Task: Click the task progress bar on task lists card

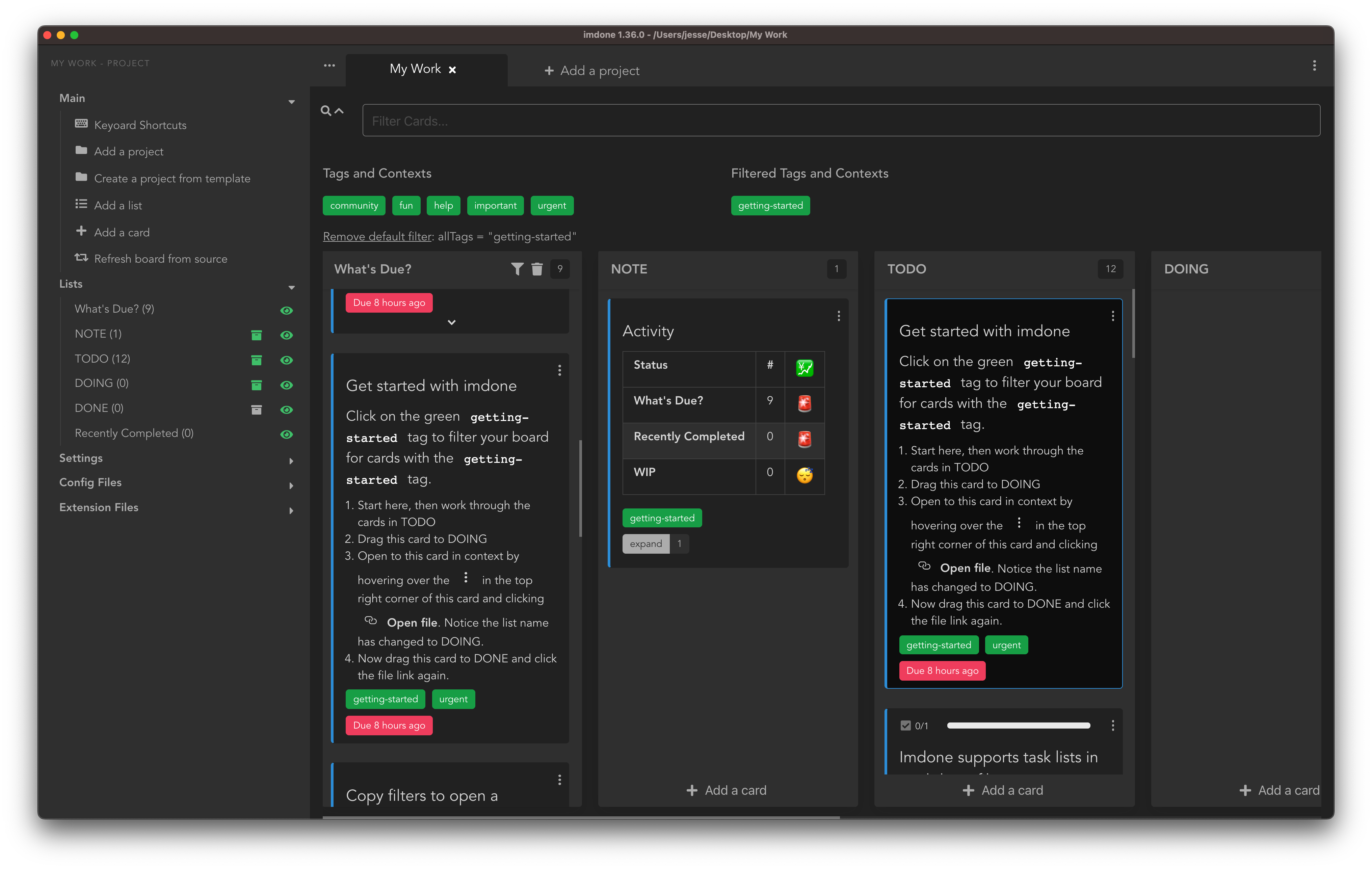Action: 1018,726
